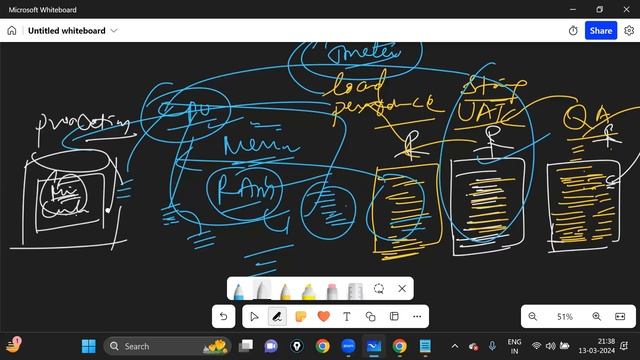Select the orange-yellow pen in the pen tray
The image size is (640, 360).
[x=285, y=291]
